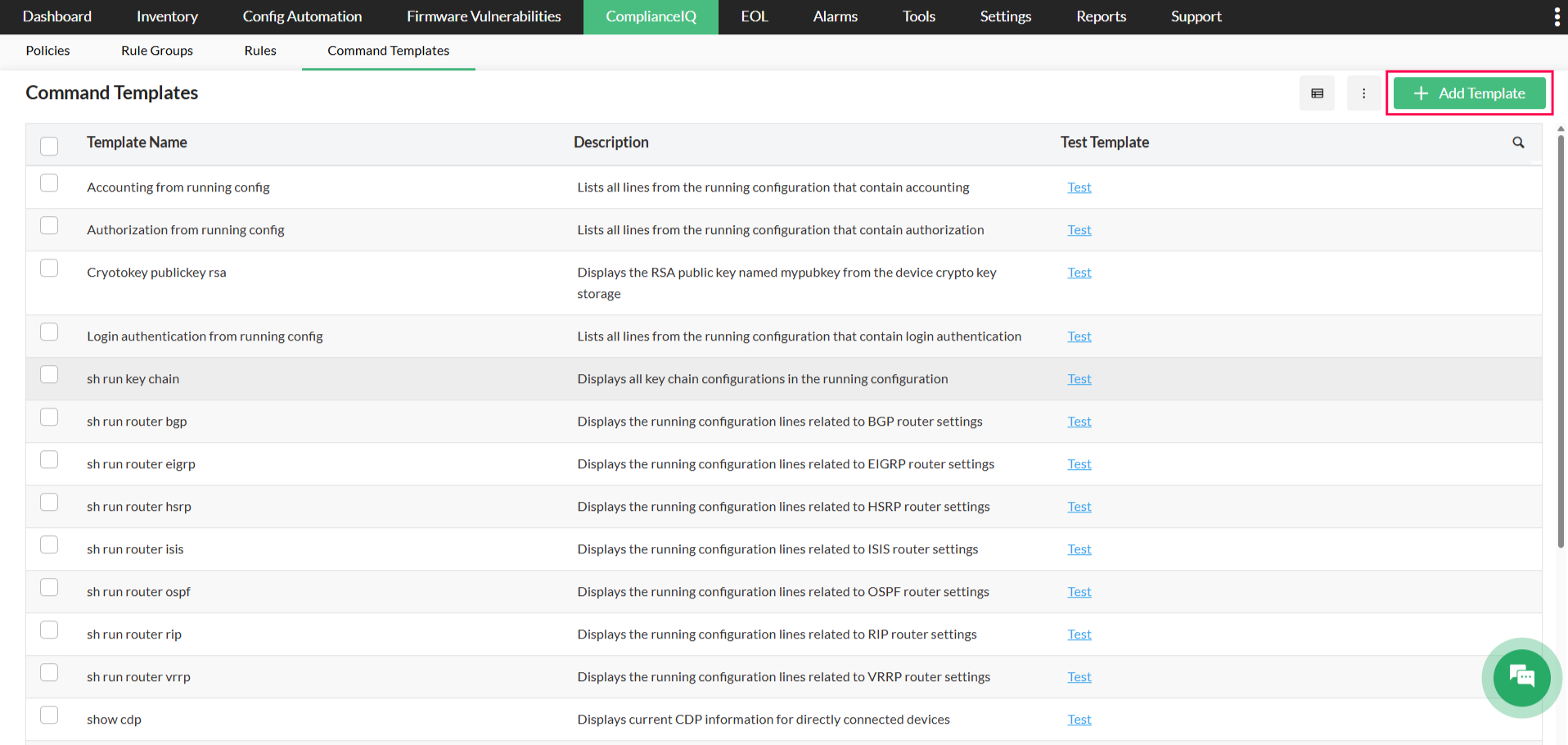Image resolution: width=1568 pixels, height=745 pixels.
Task: Click the Template Name column header
Action: click(x=137, y=142)
